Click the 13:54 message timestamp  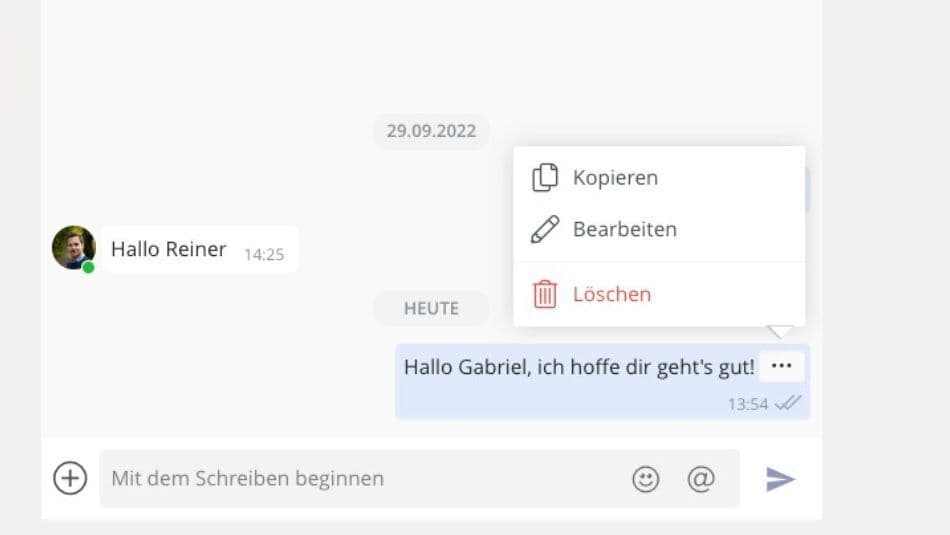click(x=748, y=404)
